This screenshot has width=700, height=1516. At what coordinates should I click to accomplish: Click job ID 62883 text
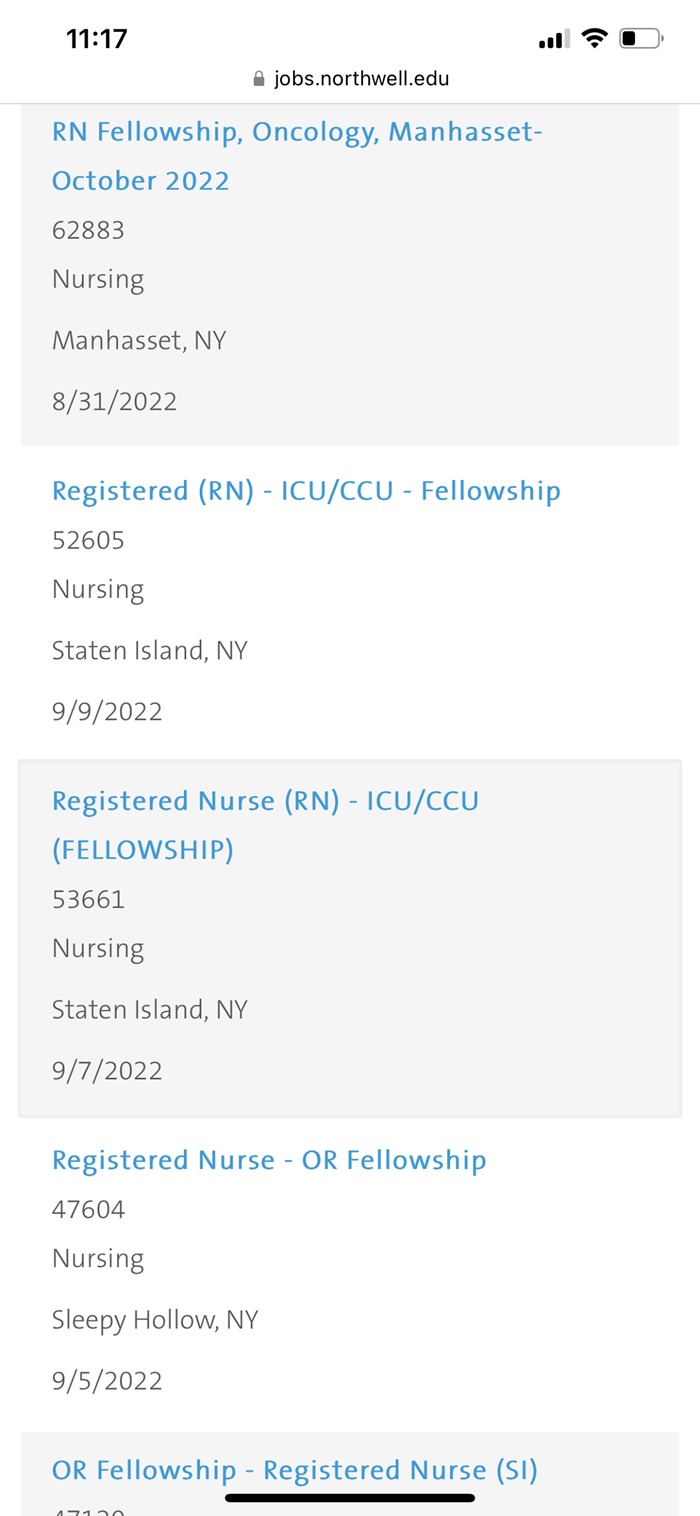tap(88, 230)
